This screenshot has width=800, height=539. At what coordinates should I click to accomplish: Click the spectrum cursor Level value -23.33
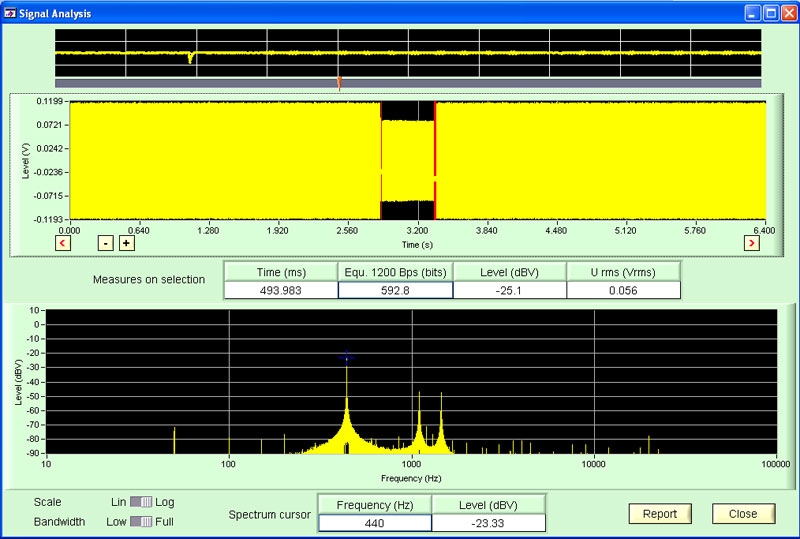(488, 523)
